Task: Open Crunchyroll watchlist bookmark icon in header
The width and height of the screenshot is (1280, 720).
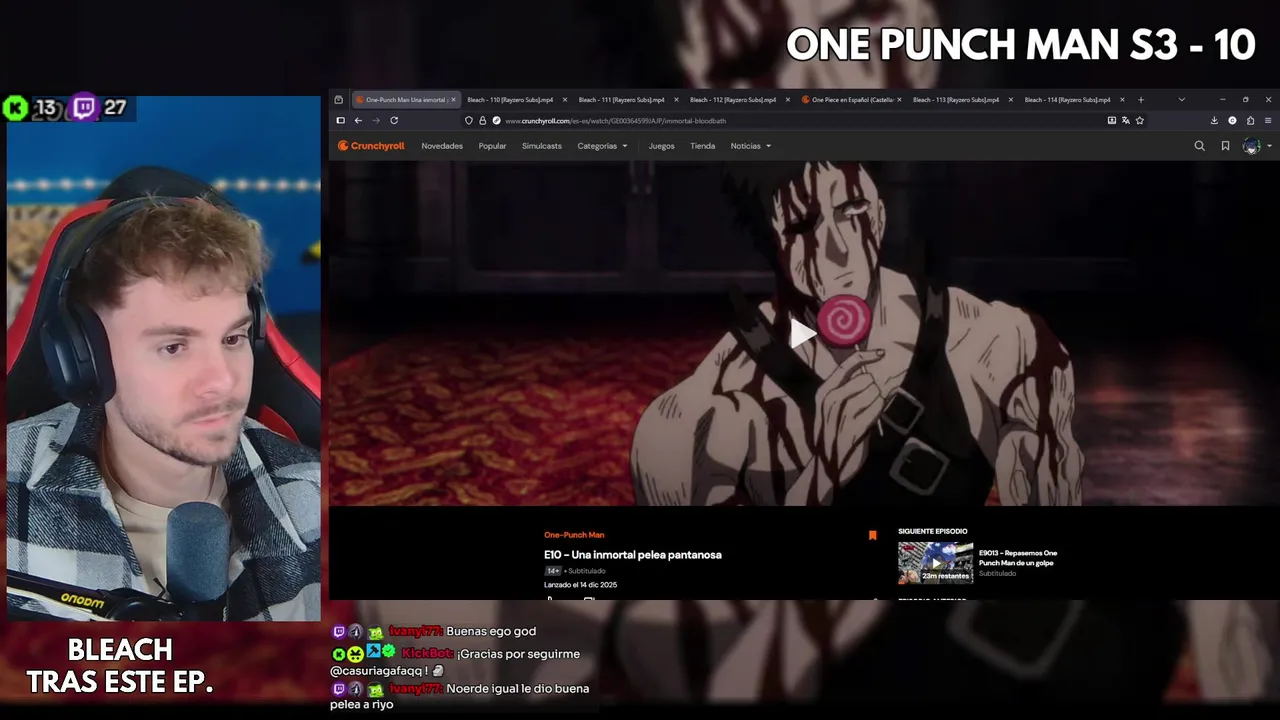Action: click(1225, 146)
